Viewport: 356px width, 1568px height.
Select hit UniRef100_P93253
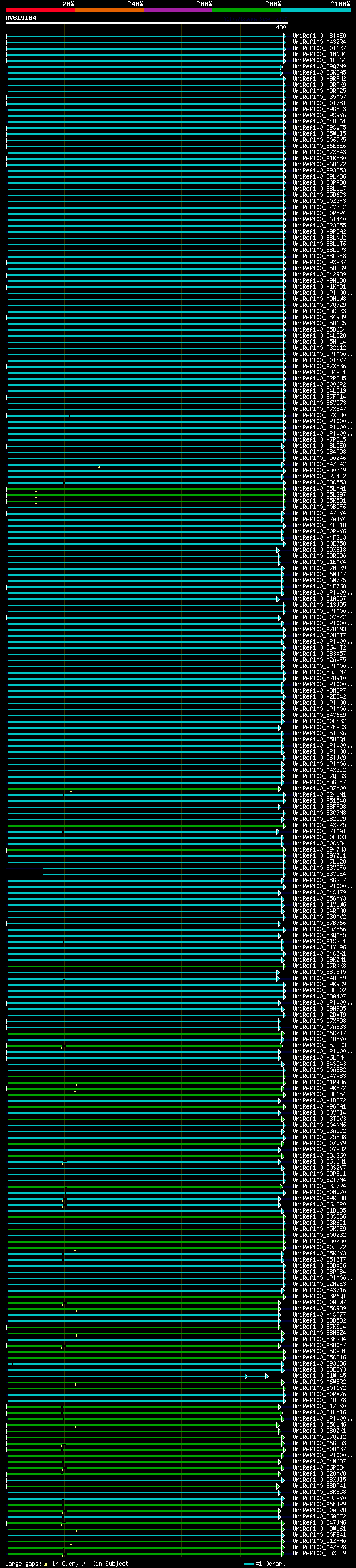point(319,170)
